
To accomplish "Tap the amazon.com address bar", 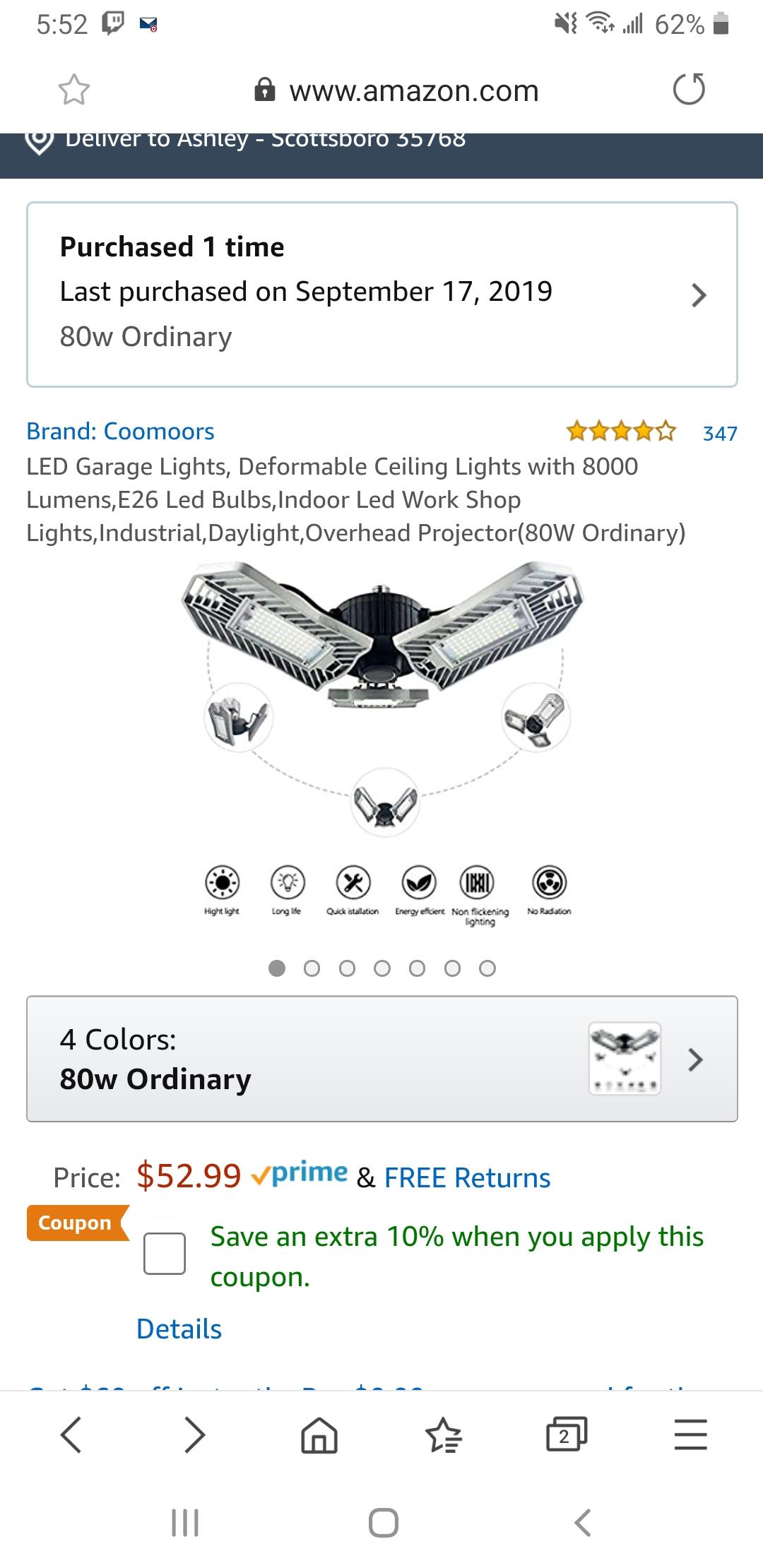I will pos(413,90).
